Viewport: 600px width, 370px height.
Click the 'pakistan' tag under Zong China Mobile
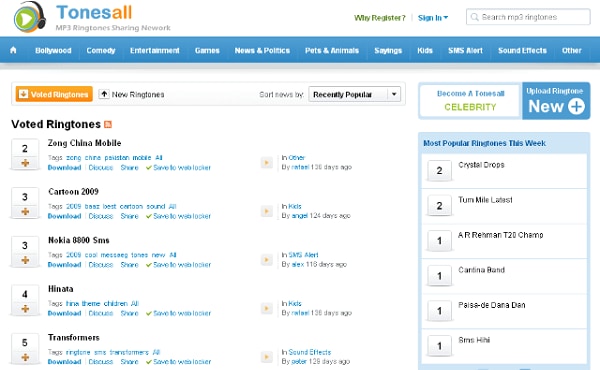(117, 158)
